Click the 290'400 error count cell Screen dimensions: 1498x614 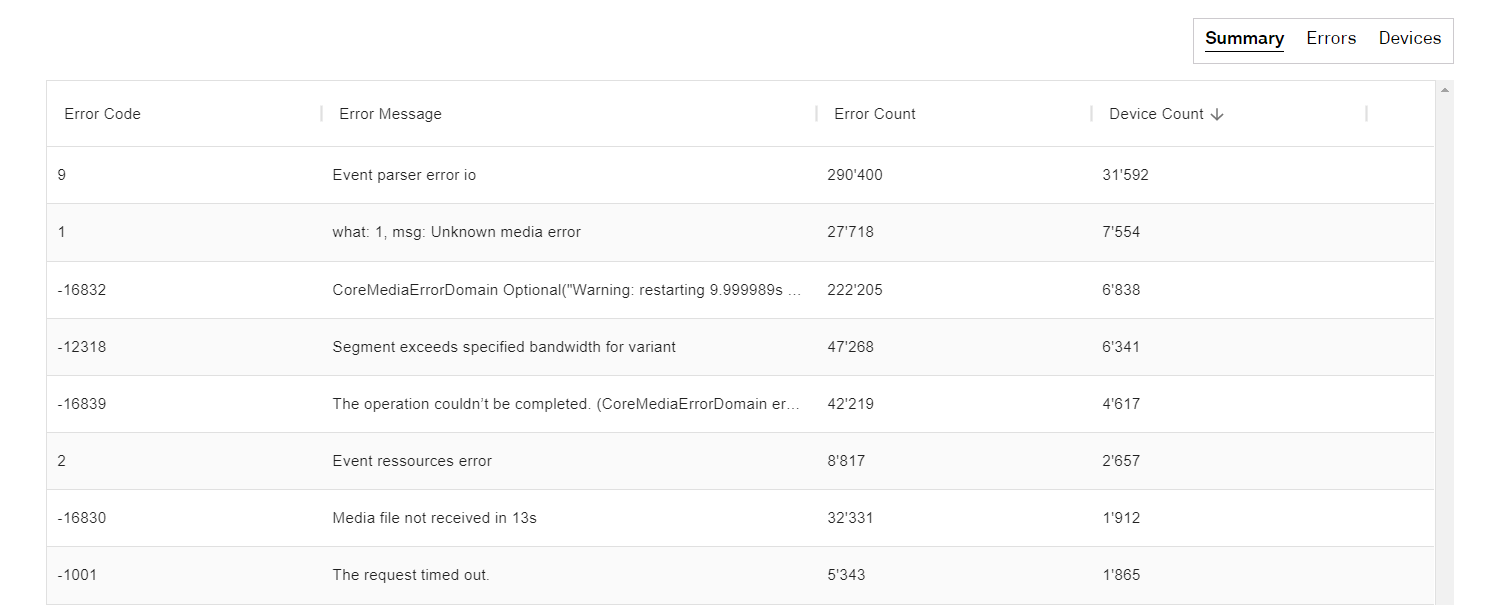click(854, 175)
